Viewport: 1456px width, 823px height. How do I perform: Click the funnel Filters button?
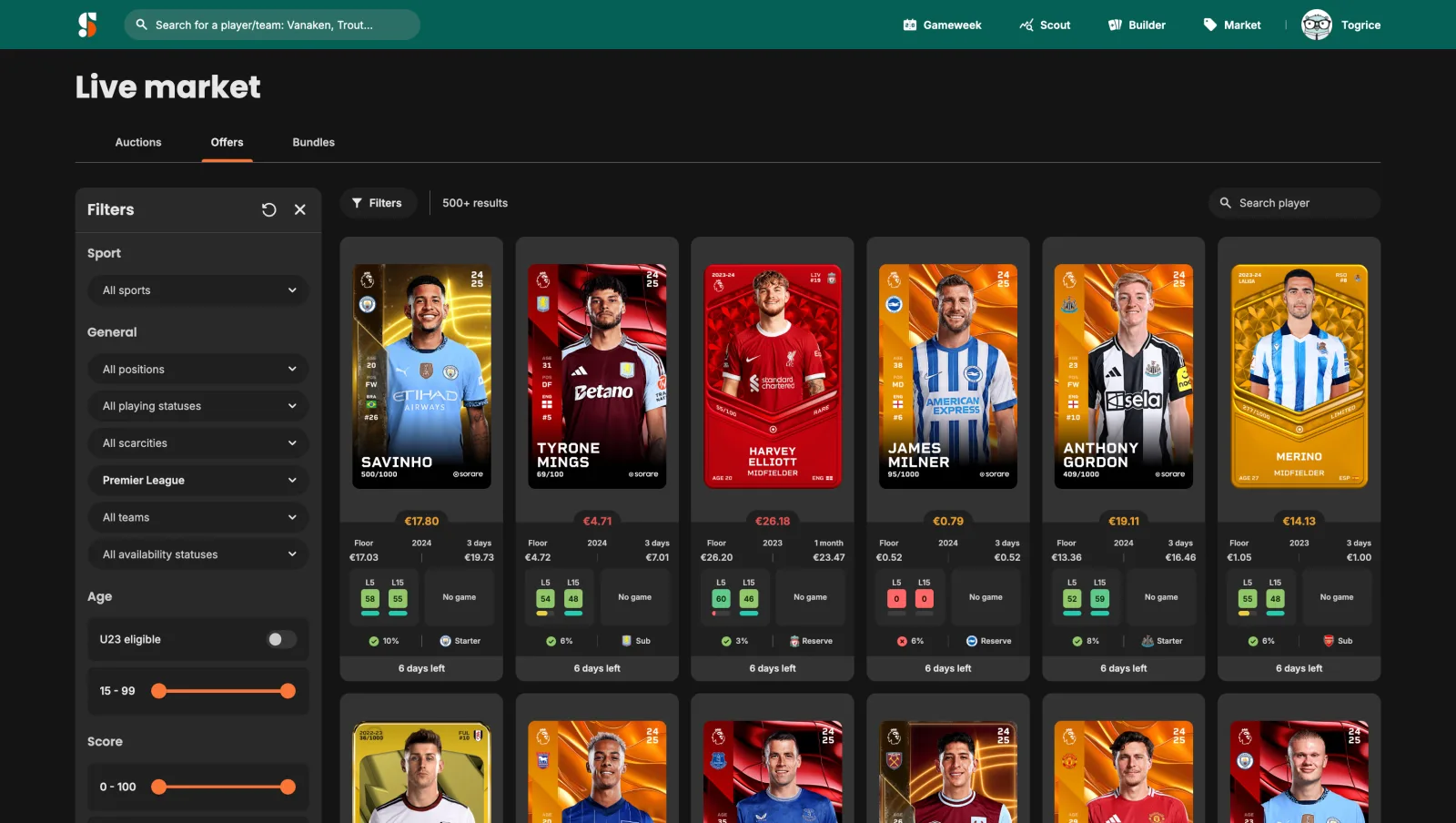click(378, 203)
